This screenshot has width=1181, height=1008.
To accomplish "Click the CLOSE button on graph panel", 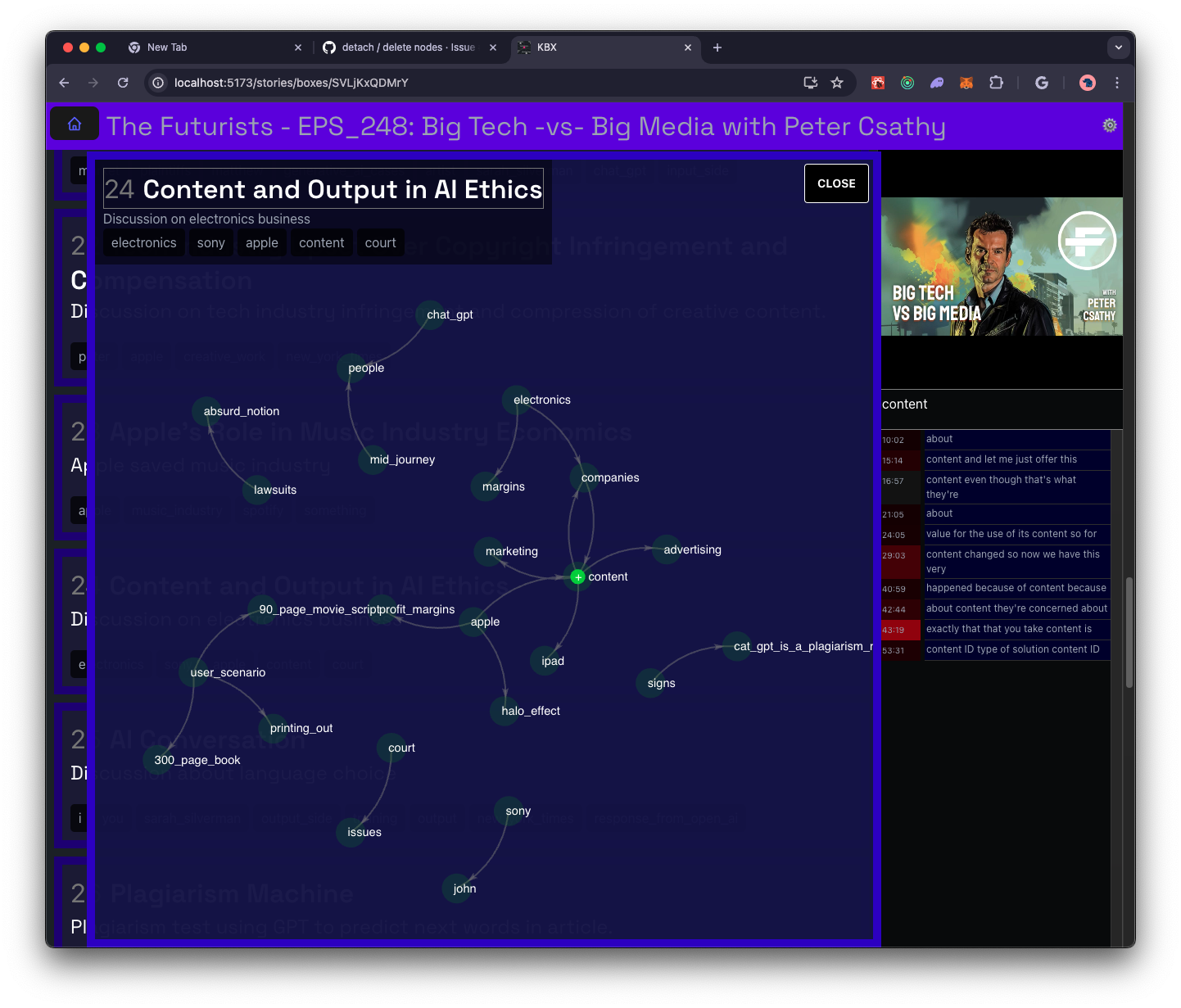I will pos(836,183).
